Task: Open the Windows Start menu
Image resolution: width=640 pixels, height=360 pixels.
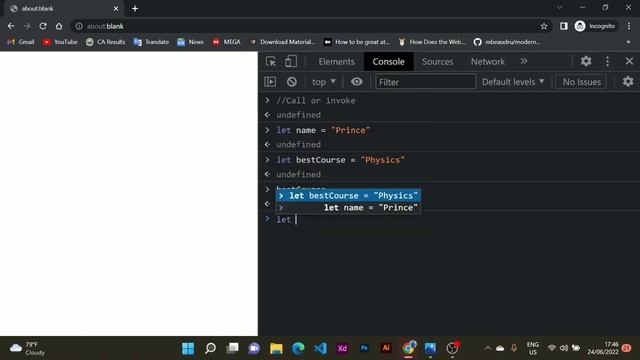Action: pyautogui.click(x=188, y=348)
